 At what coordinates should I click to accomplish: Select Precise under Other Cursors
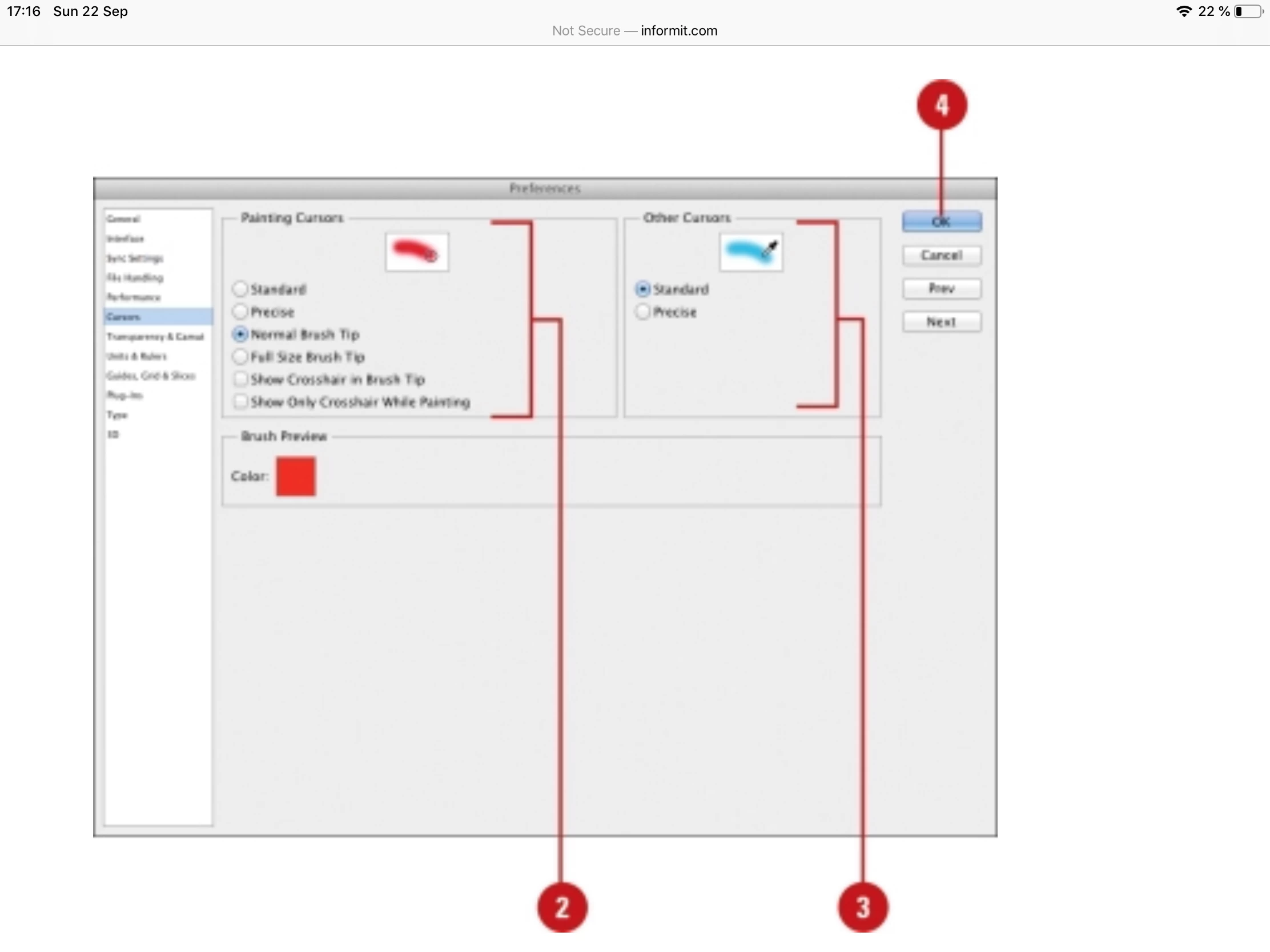(643, 312)
